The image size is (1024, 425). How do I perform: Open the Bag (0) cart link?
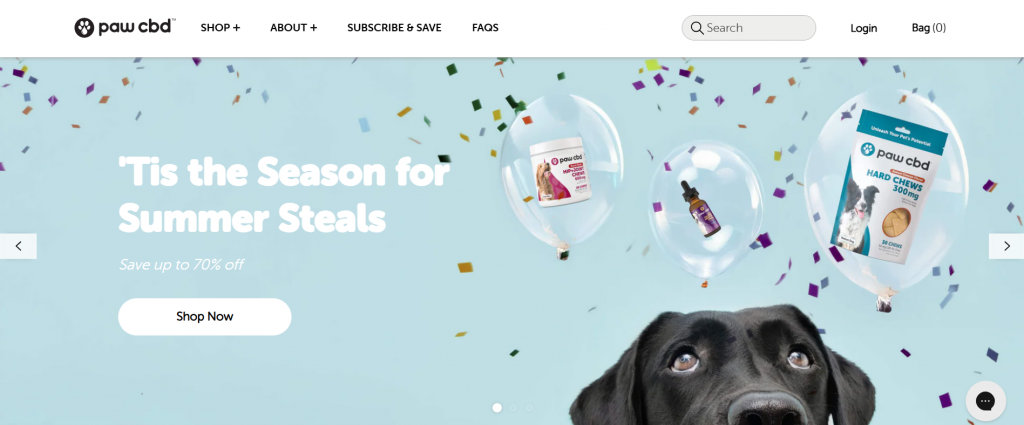pyautogui.click(x=929, y=28)
